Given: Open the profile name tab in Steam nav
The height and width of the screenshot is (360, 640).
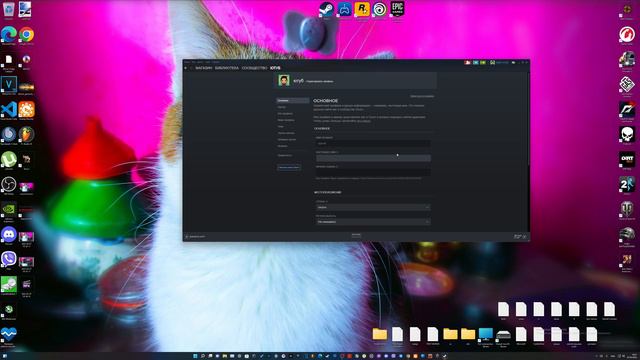Looking at the screenshot, I should tap(275, 68).
